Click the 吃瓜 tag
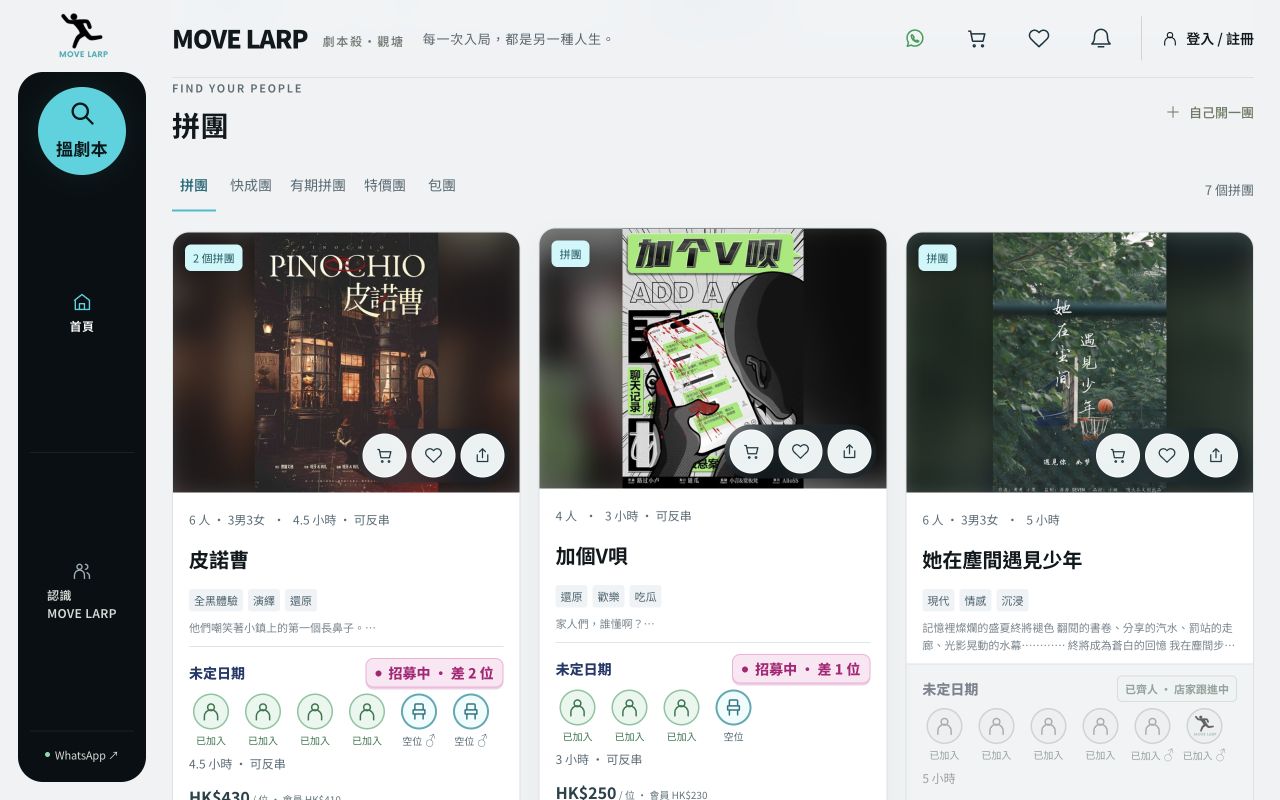Viewport: 1280px width, 800px height. click(645, 597)
